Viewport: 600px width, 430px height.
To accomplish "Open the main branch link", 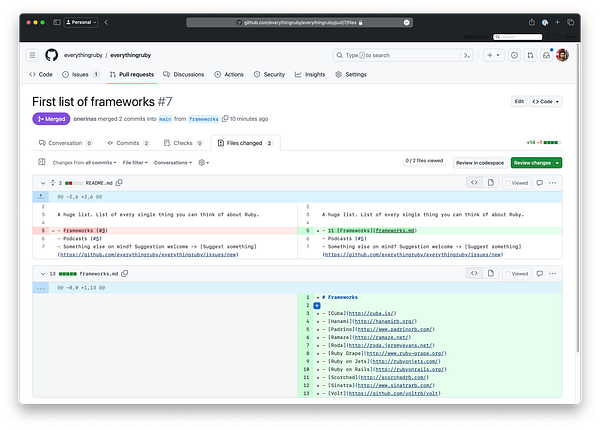I will 165,119.
